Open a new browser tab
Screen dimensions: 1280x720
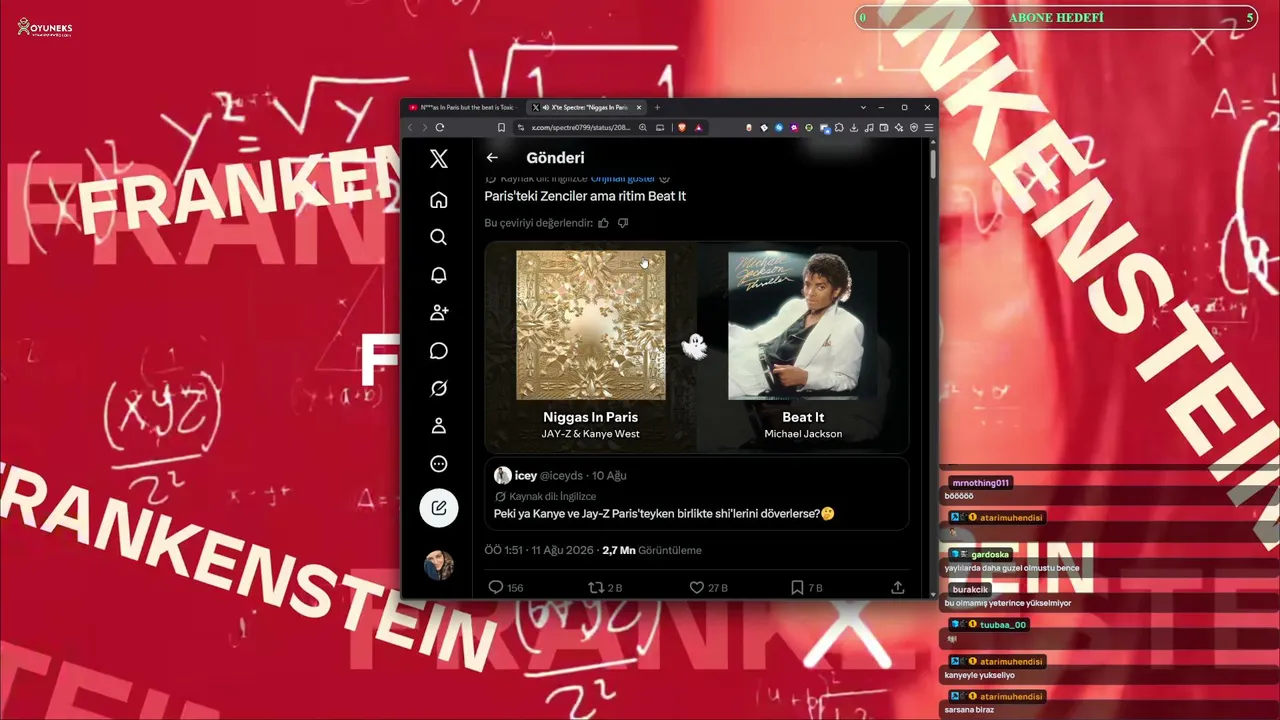pyautogui.click(x=657, y=107)
